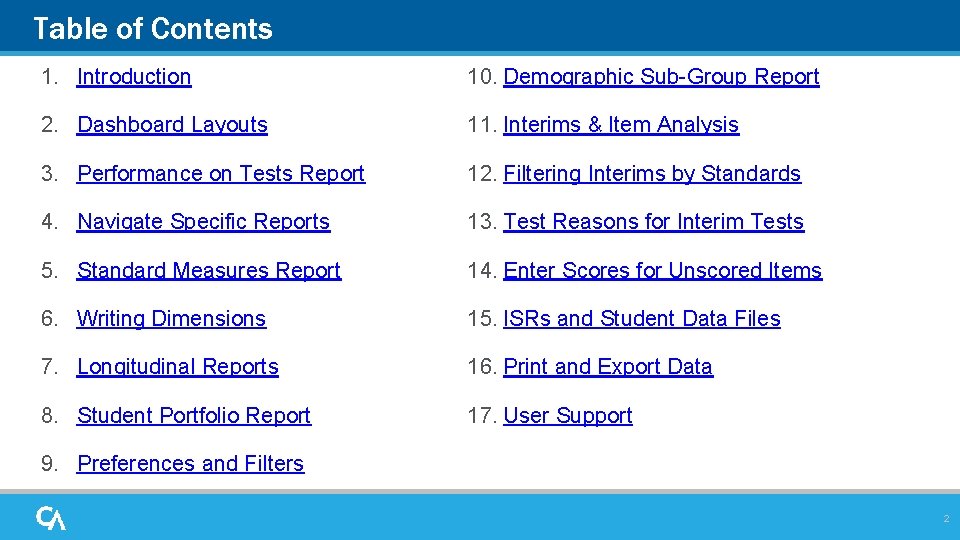Open Student Portfolio Report link
The height and width of the screenshot is (540, 960).
tap(194, 415)
